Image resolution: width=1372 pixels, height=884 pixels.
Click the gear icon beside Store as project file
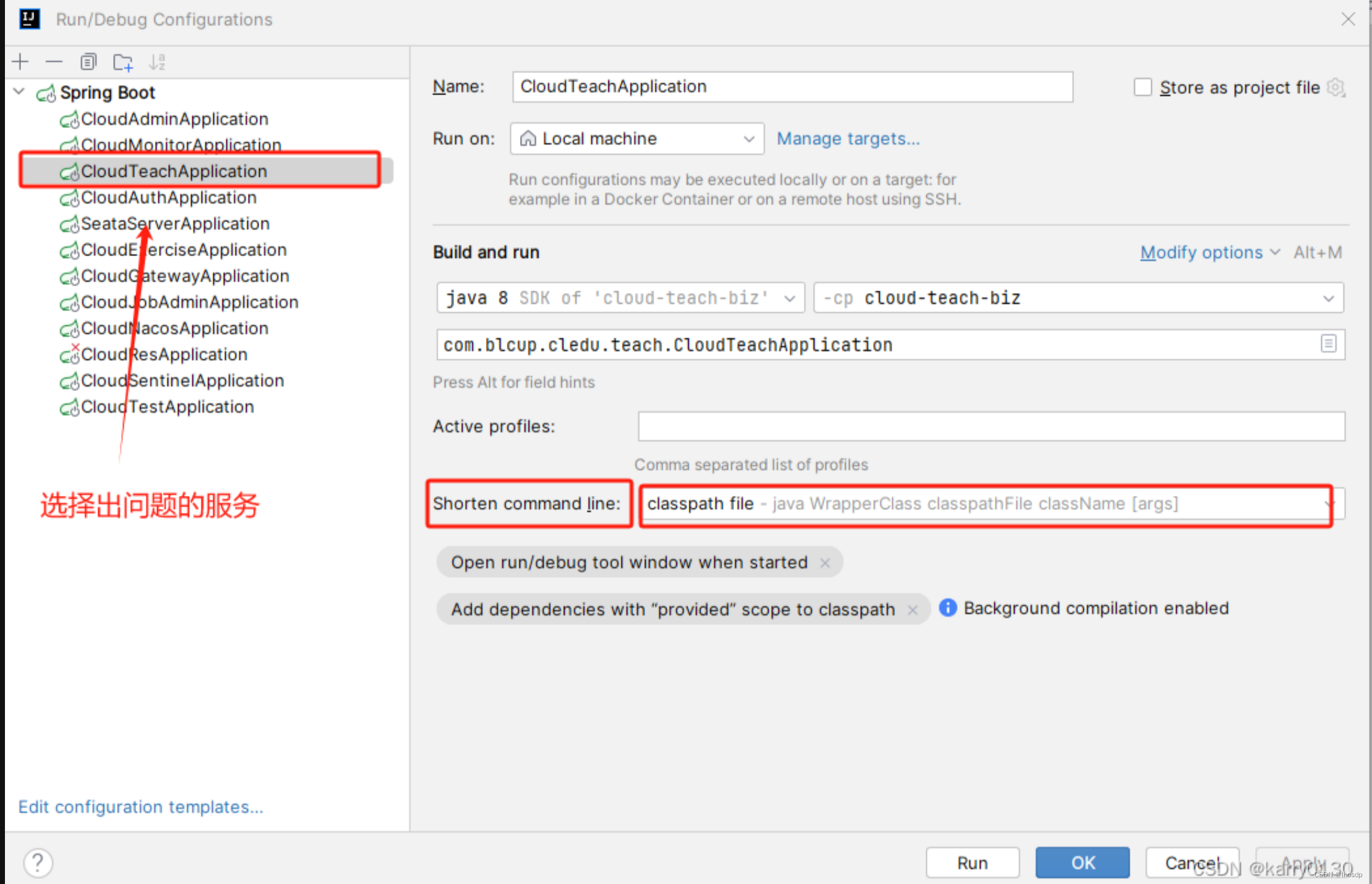[x=1336, y=87]
